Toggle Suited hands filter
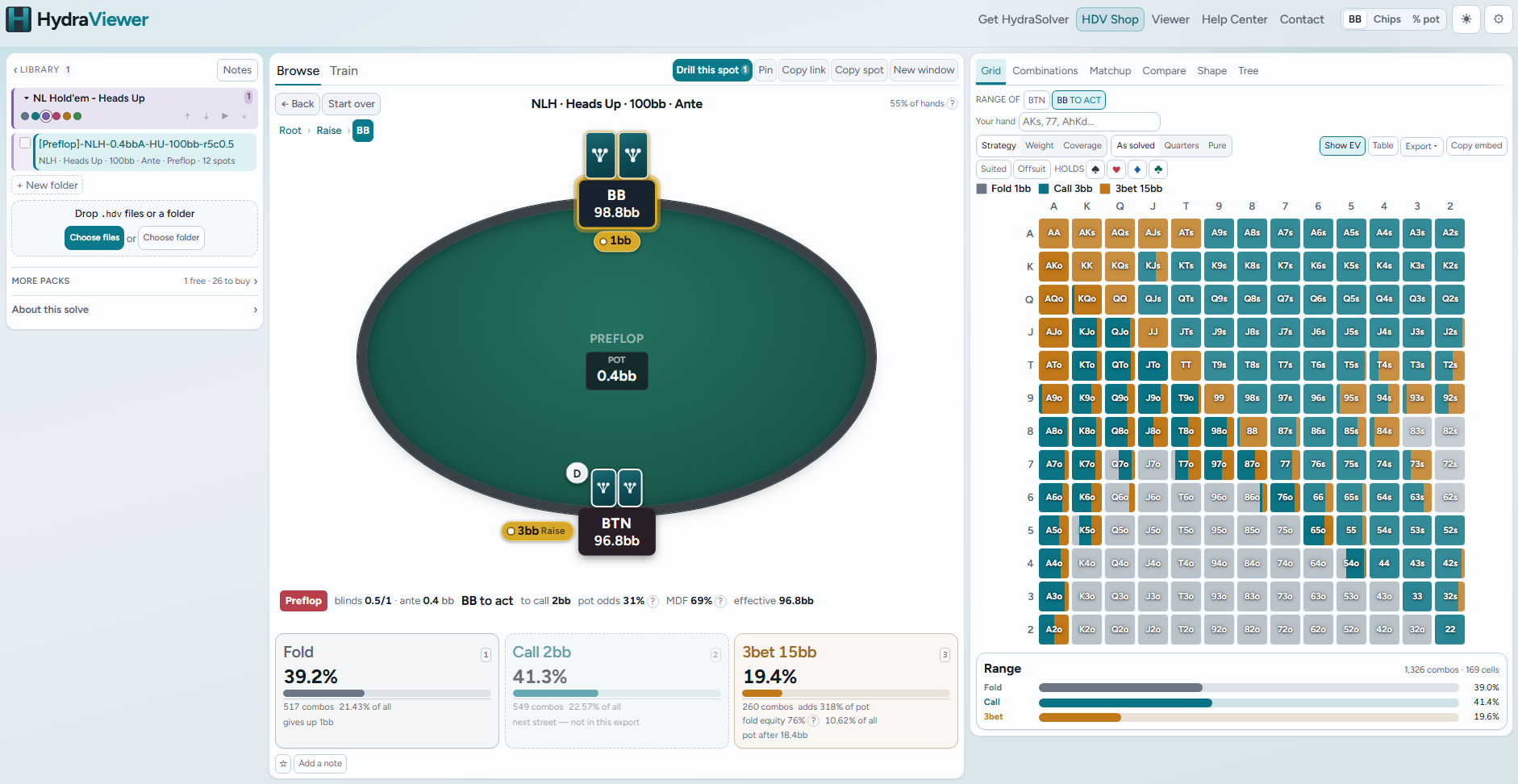Image resolution: width=1518 pixels, height=784 pixels. pos(994,169)
